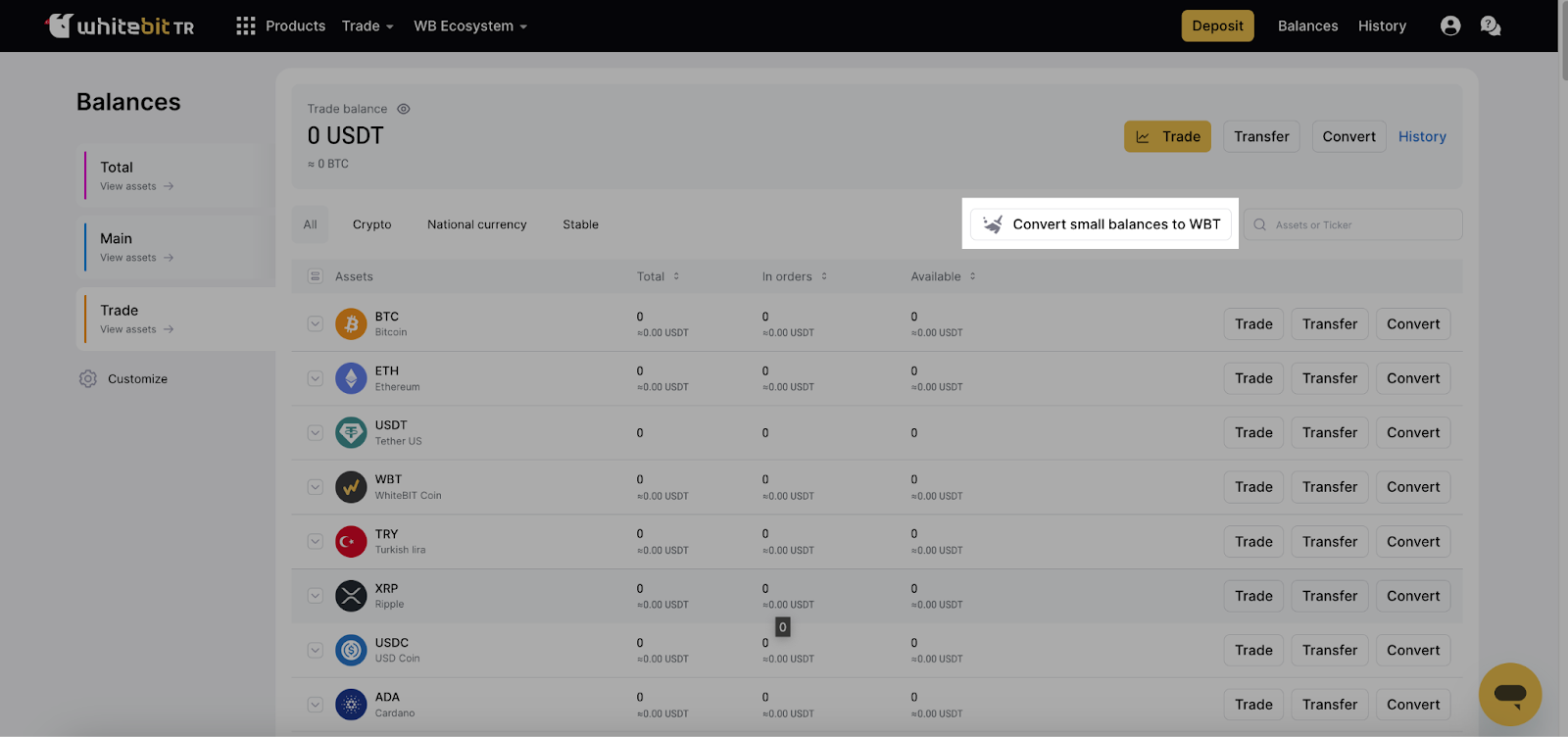Click the arrow next to Trade View assets
This screenshot has width=1568, height=737.
coord(169,329)
